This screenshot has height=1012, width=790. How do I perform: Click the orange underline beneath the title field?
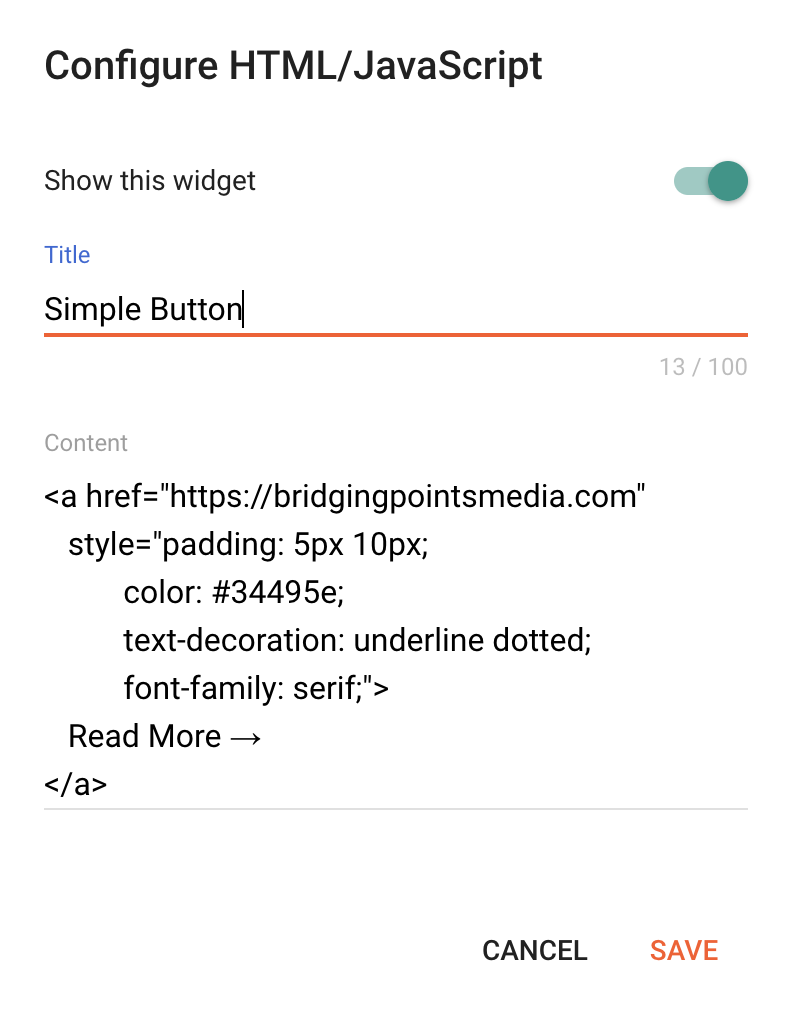click(395, 333)
